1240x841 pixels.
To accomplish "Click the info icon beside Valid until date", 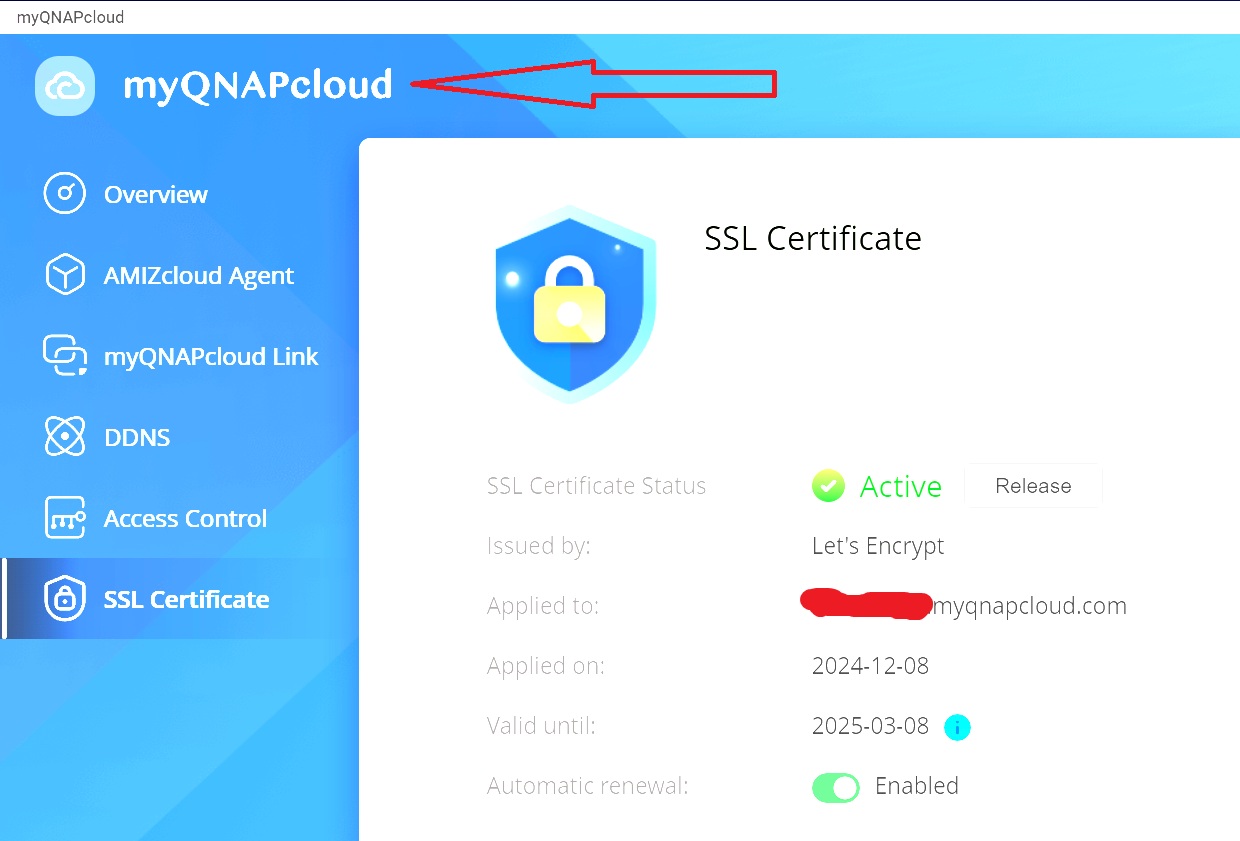I will pyautogui.click(x=957, y=727).
